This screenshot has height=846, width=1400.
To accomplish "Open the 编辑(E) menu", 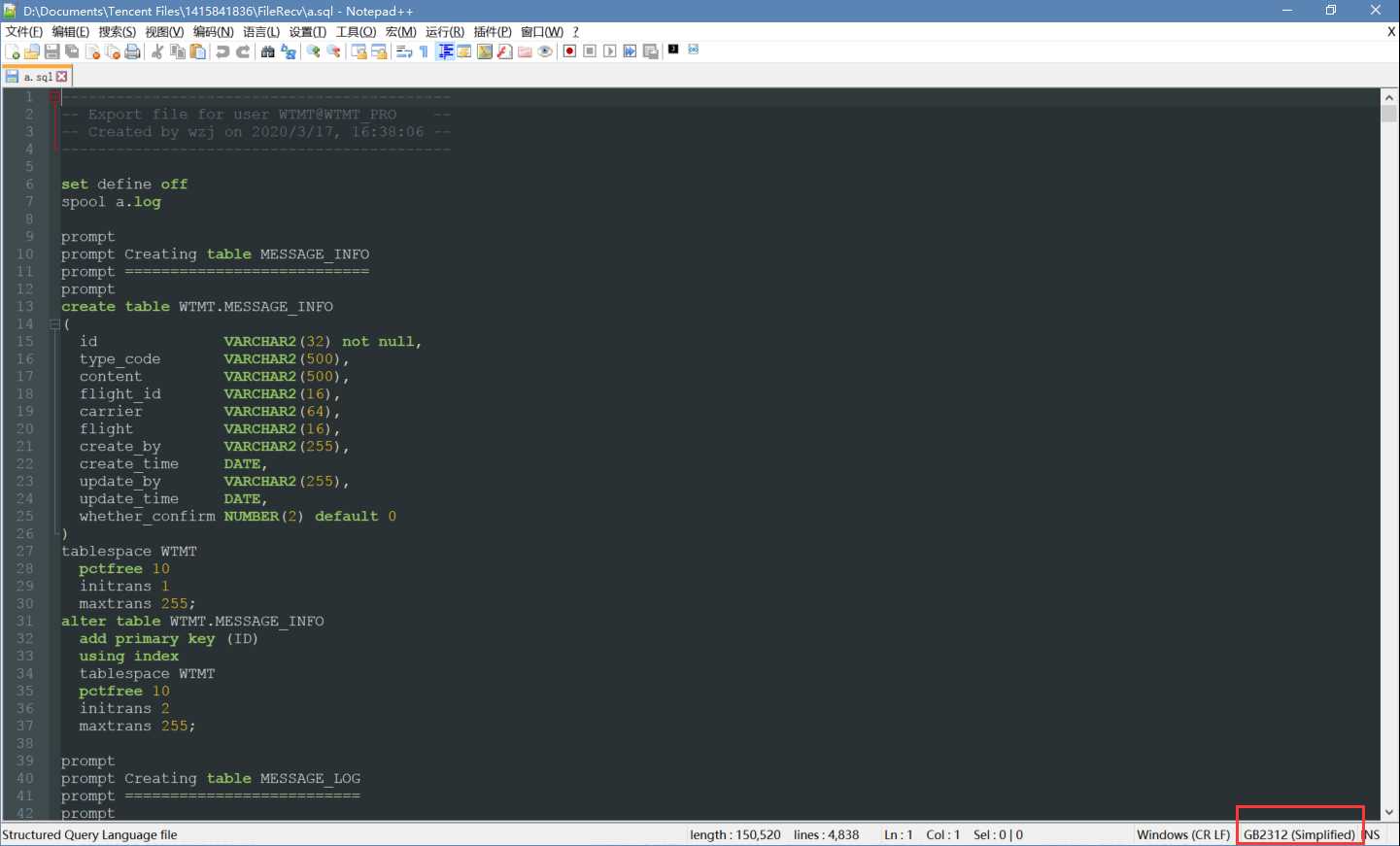I will [70, 32].
